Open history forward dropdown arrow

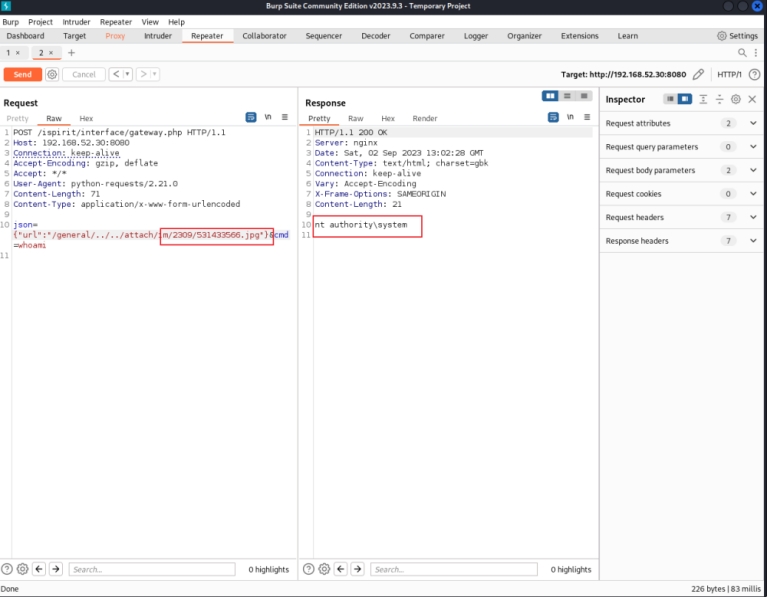coord(155,74)
